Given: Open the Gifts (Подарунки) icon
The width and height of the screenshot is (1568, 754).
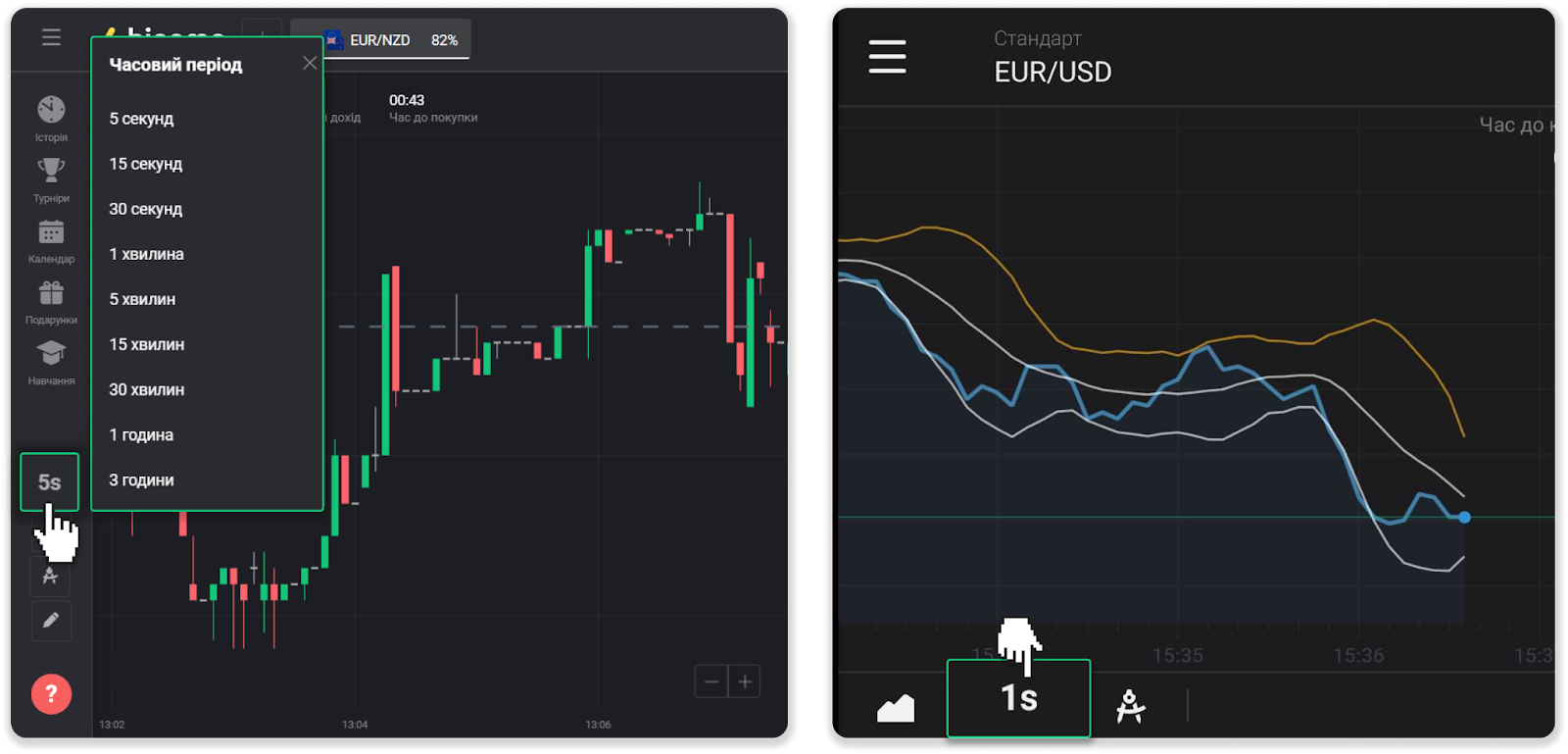Looking at the screenshot, I should (x=51, y=293).
